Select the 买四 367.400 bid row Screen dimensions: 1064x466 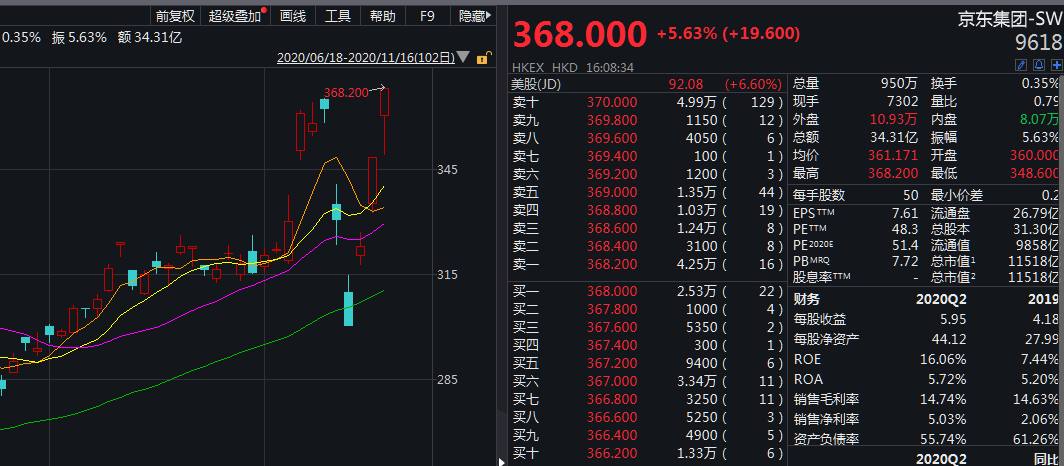(x=647, y=345)
